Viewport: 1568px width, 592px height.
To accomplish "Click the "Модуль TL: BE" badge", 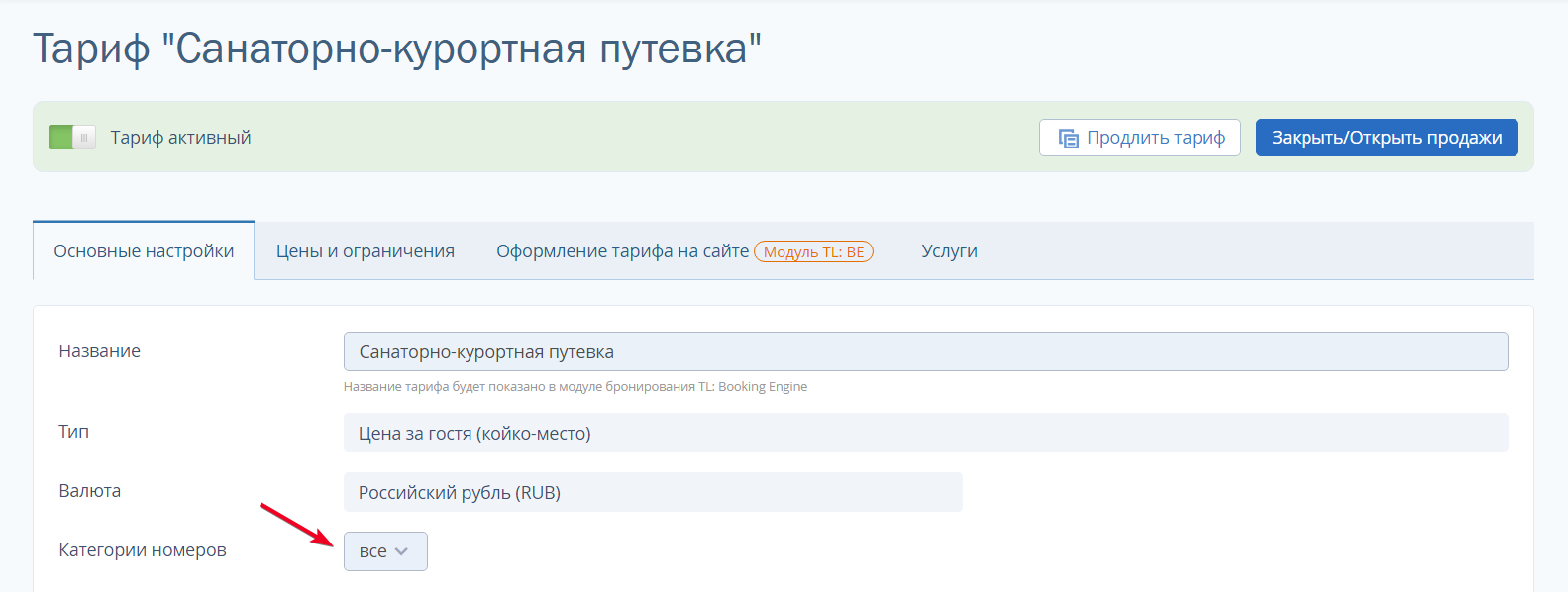I will [x=813, y=252].
